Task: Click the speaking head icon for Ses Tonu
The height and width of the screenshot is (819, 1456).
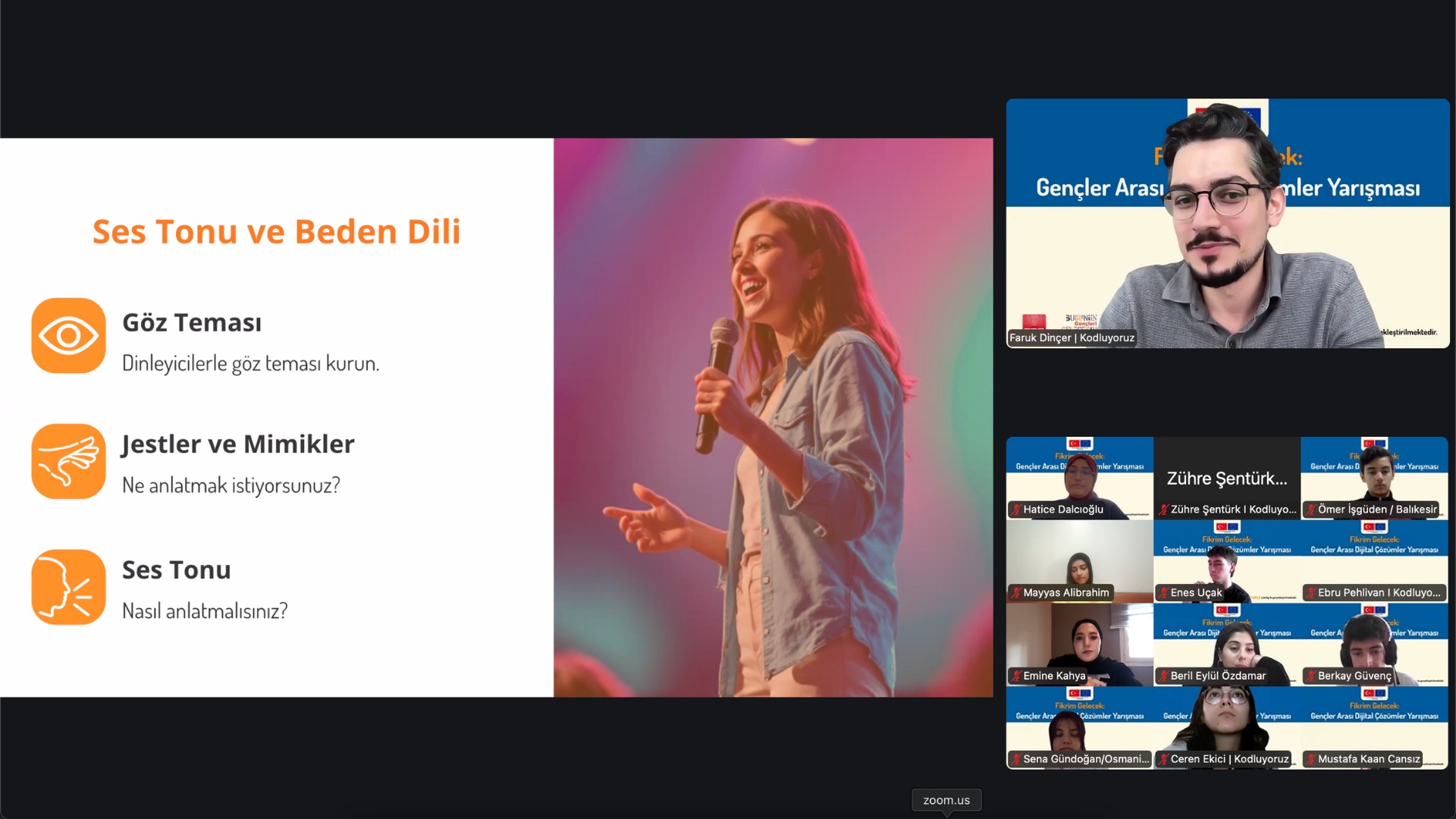Action: [x=68, y=587]
